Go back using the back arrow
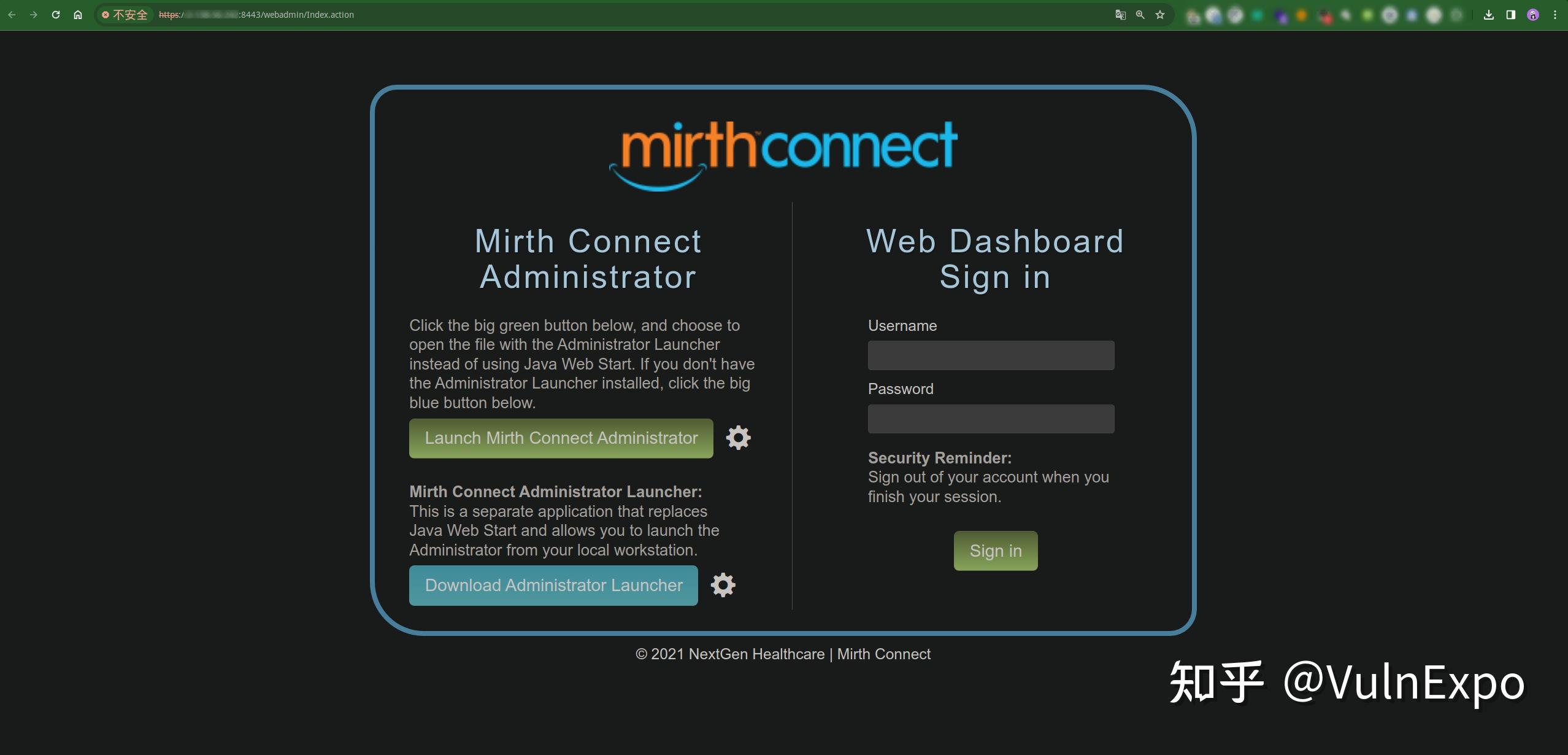Image resolution: width=1568 pixels, height=755 pixels. tap(12, 14)
